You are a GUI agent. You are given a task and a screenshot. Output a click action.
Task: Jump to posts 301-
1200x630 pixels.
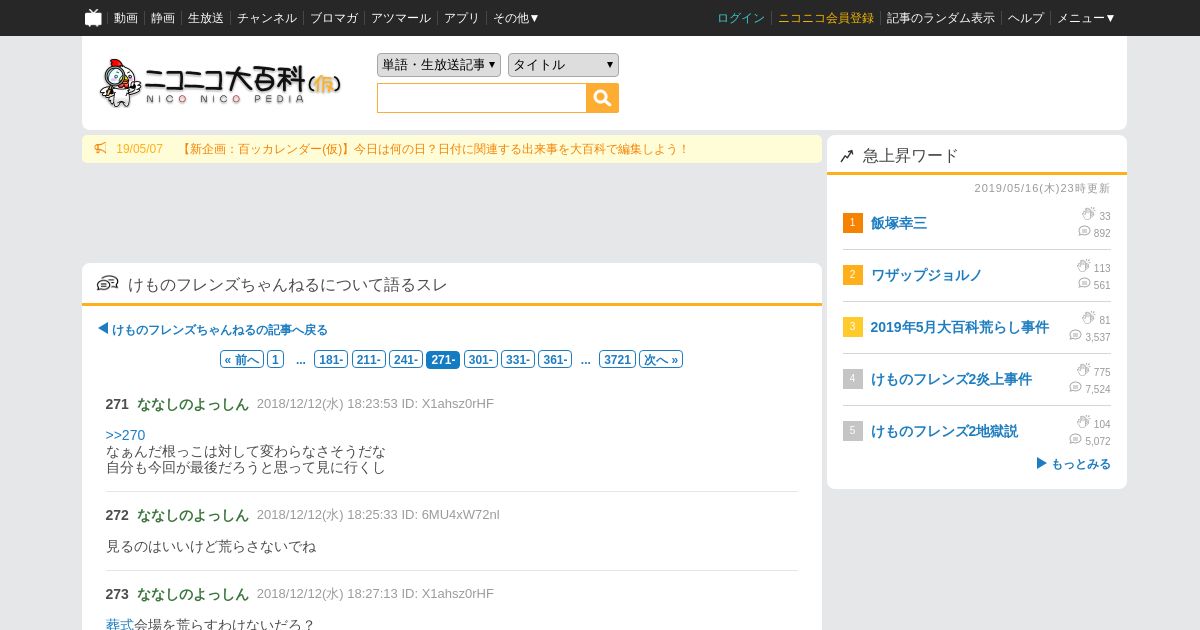[x=480, y=360]
